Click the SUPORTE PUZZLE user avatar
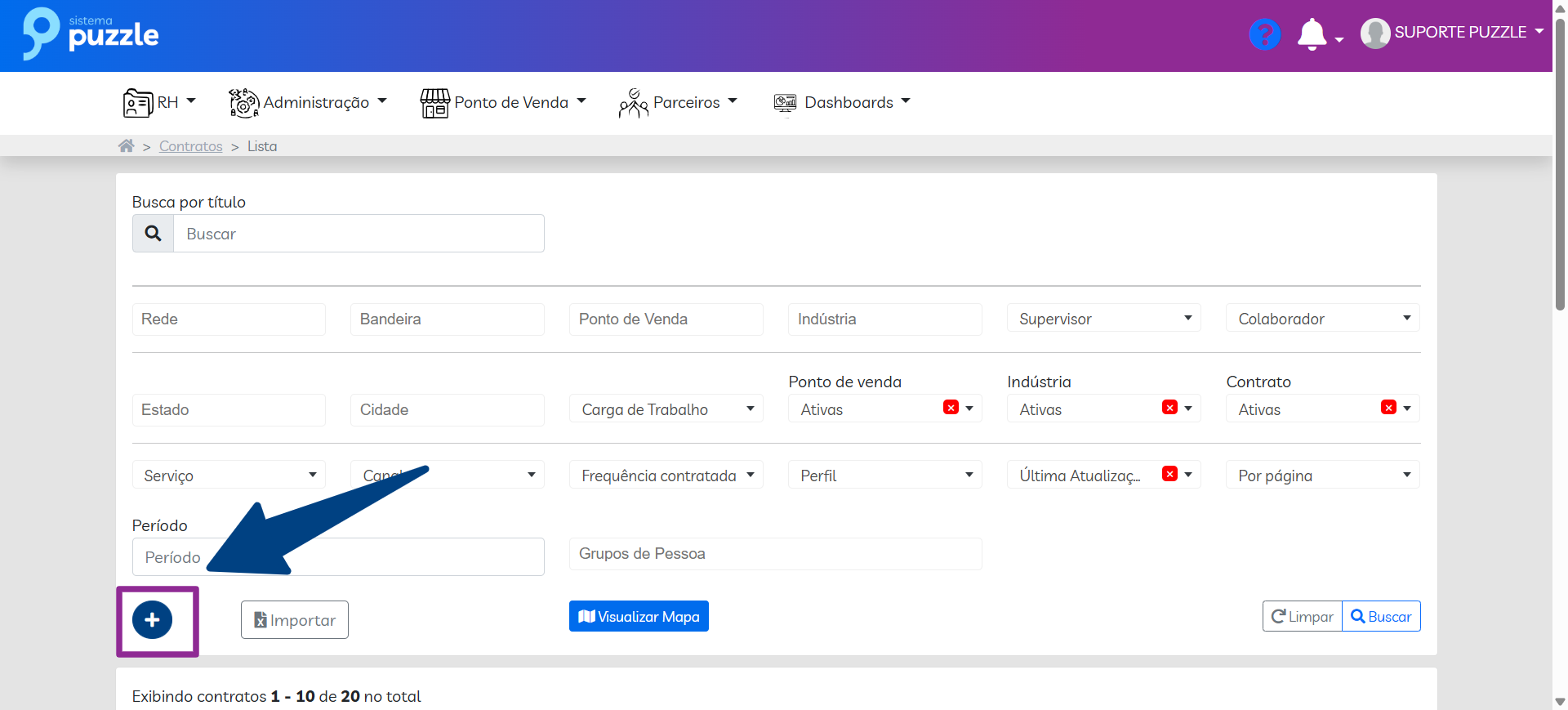The width and height of the screenshot is (1568, 710). pyautogui.click(x=1375, y=33)
